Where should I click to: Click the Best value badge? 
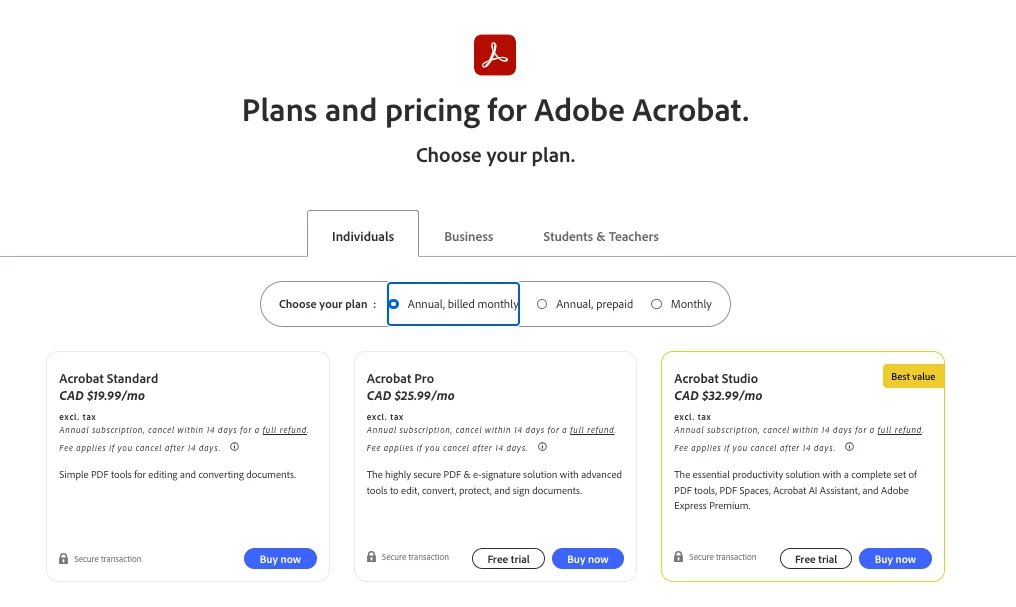click(x=913, y=376)
